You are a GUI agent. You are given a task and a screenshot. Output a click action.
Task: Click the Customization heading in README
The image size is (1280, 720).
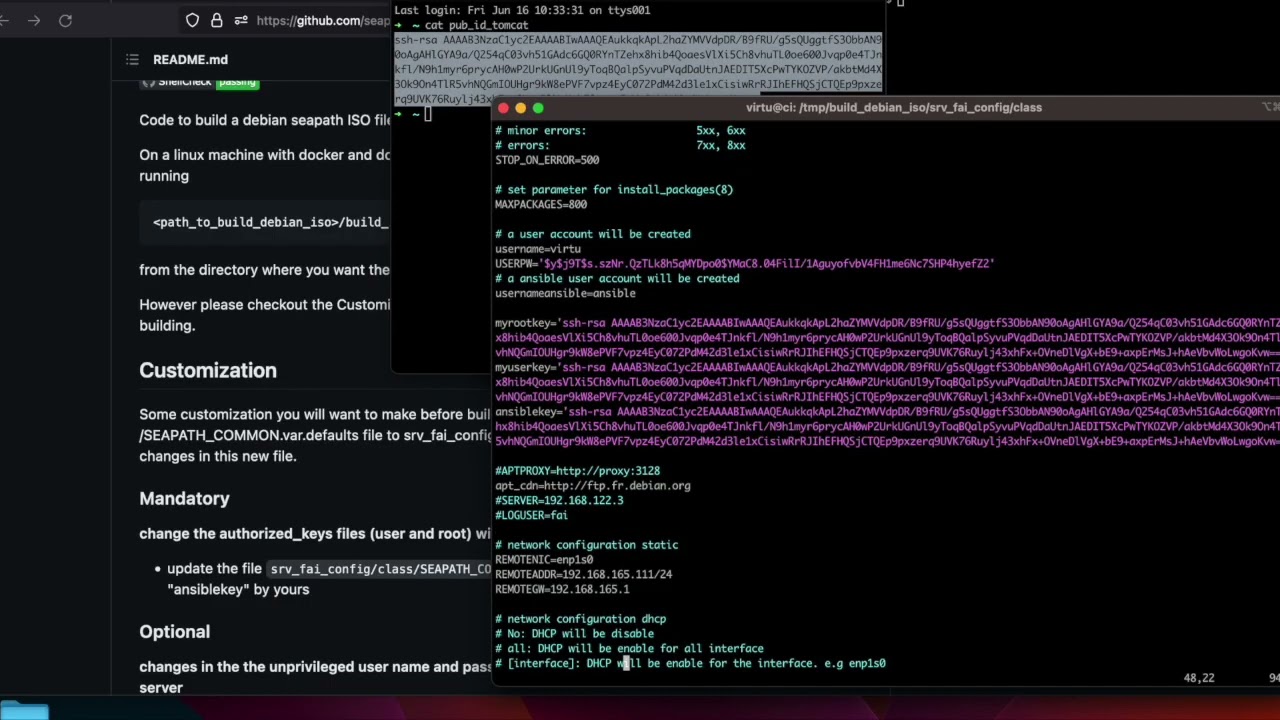(208, 370)
